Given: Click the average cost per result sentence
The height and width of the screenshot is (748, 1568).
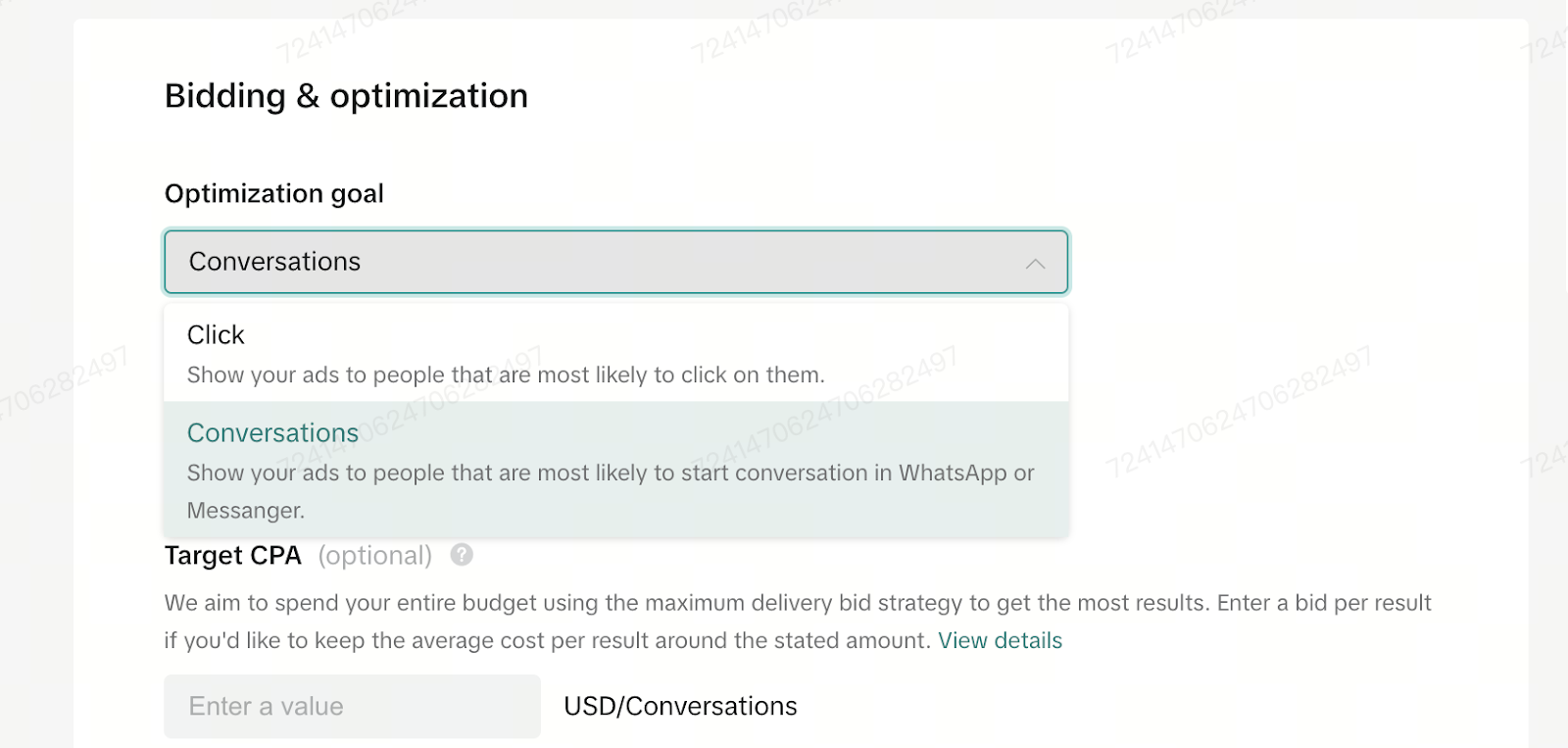Looking at the screenshot, I should (x=547, y=640).
